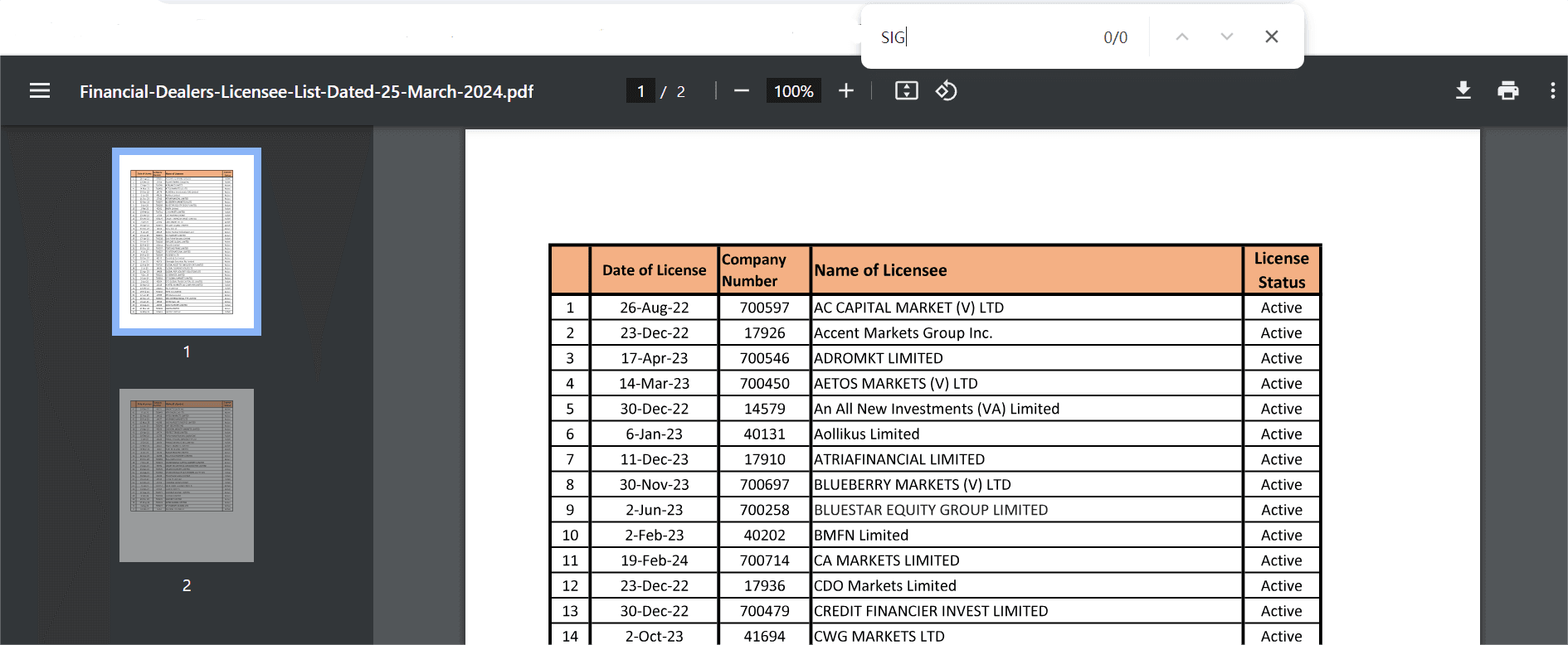Screen dimensions: 1568x645
Task: Click Active status for ADROMKT LIMITED row
Action: coord(1282,358)
